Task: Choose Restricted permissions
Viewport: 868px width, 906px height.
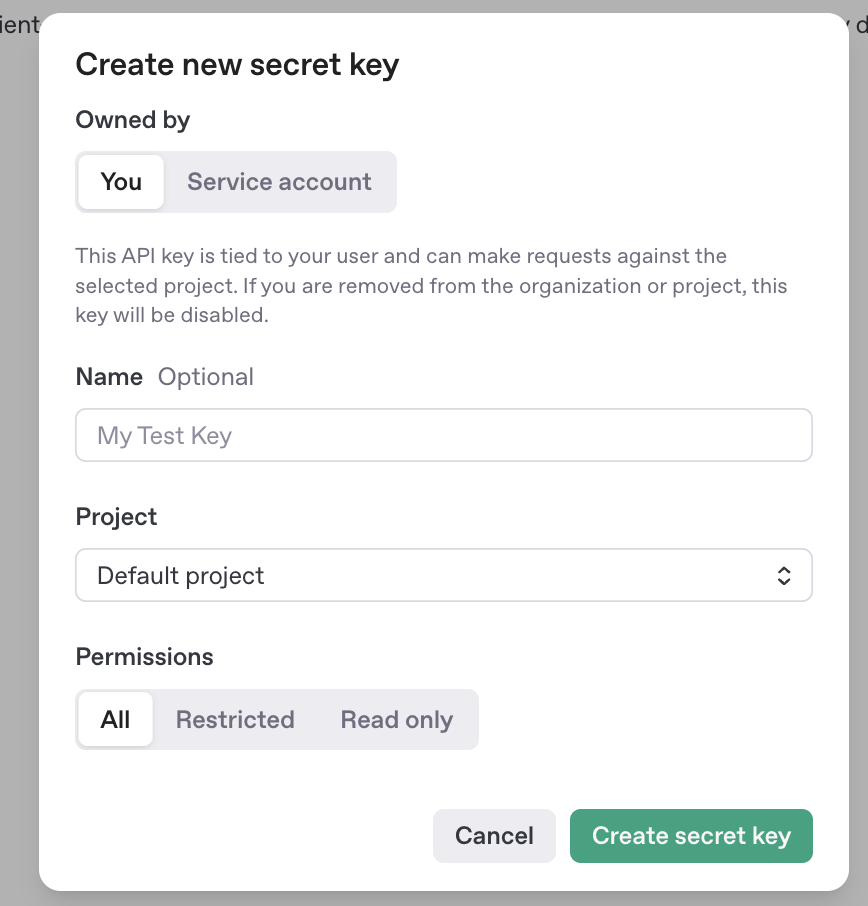Action: coord(235,720)
